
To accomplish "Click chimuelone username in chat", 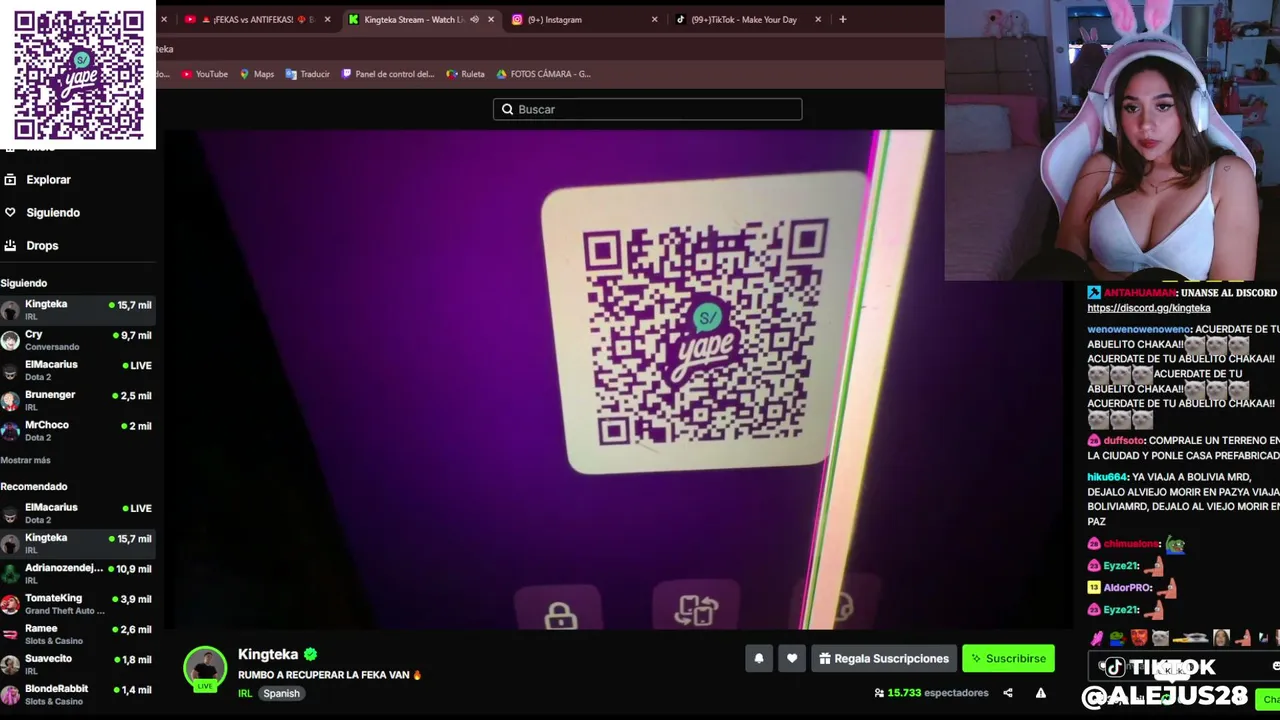I will point(1130,543).
